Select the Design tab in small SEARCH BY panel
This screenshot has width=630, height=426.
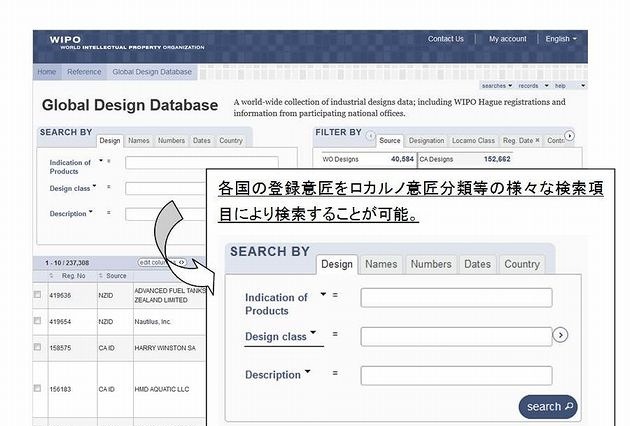click(x=110, y=141)
